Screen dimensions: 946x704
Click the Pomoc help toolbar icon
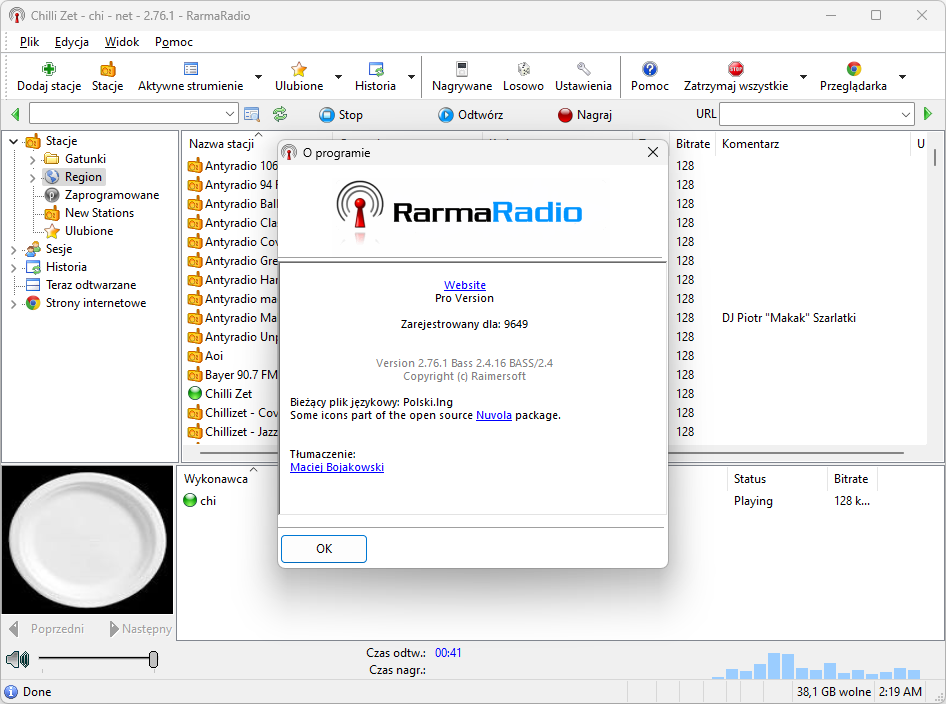pos(650,69)
